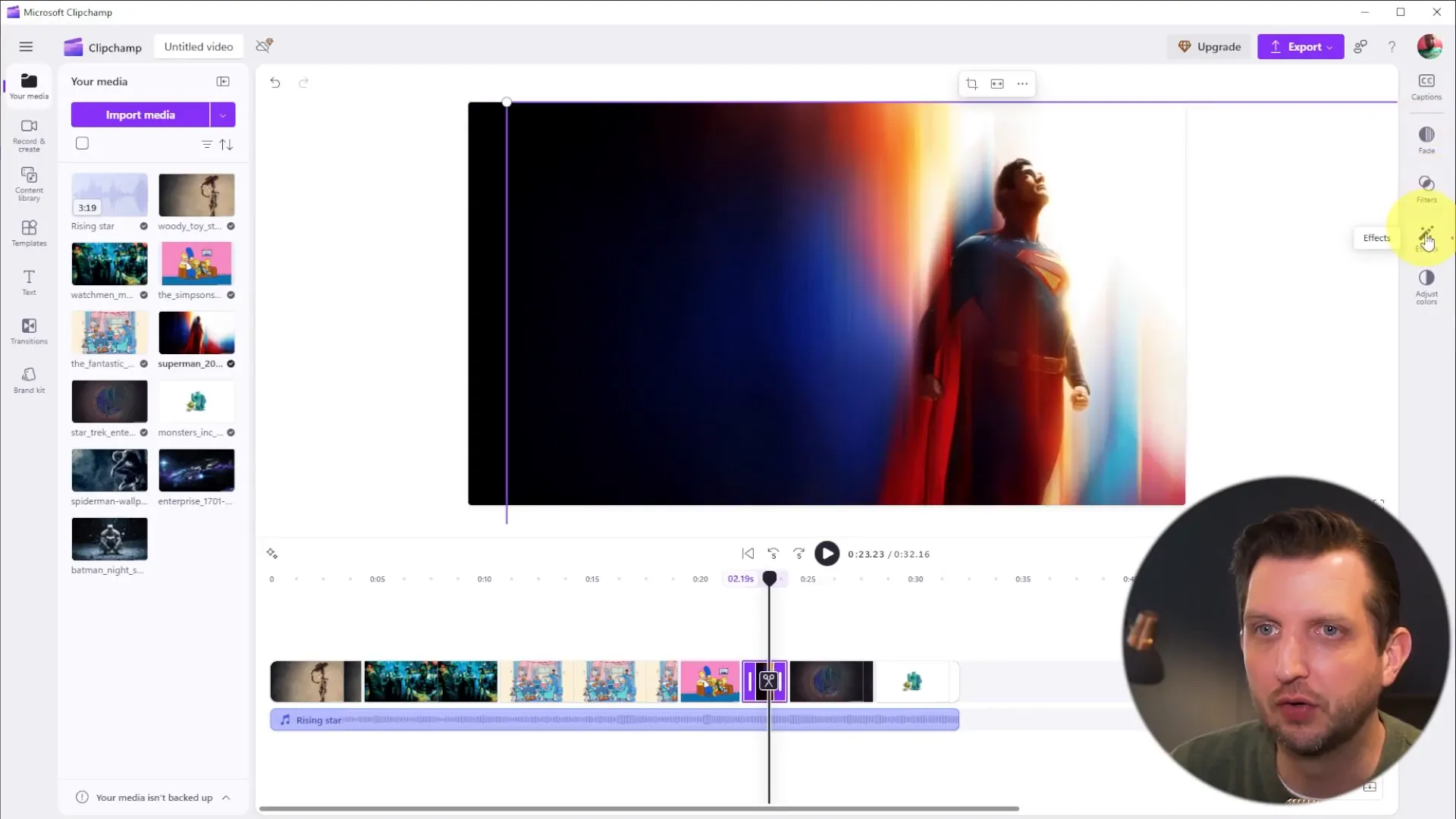Select the monsters_inc media thumbnail
Screen dimensions: 1456x819
click(196, 401)
